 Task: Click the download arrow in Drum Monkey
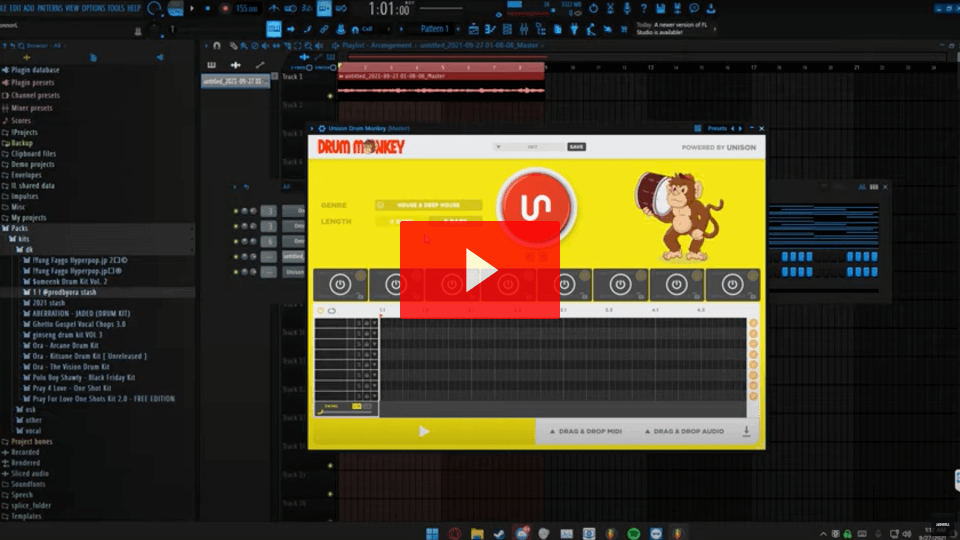pos(746,431)
